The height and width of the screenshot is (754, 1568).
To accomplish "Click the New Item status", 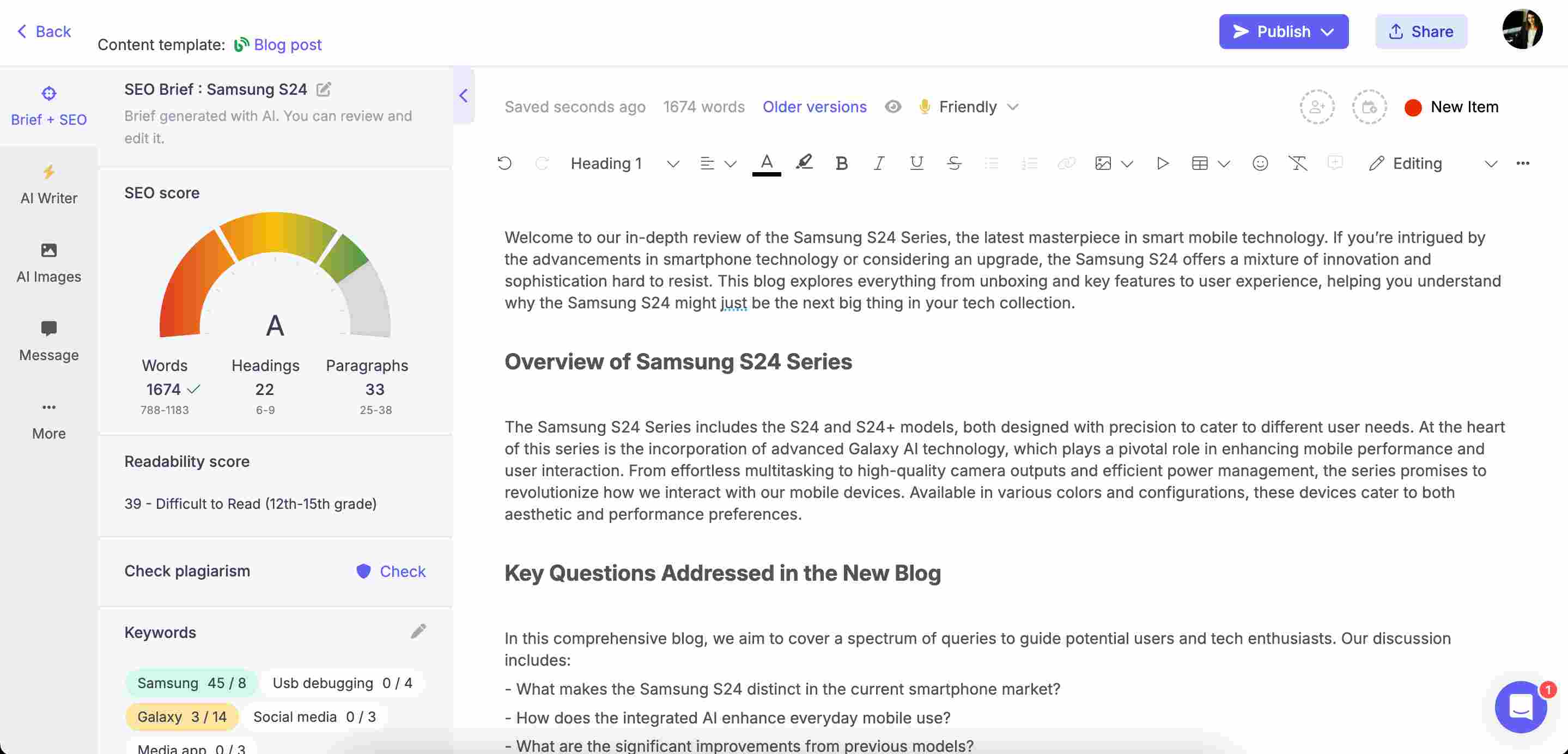I will 1451,107.
